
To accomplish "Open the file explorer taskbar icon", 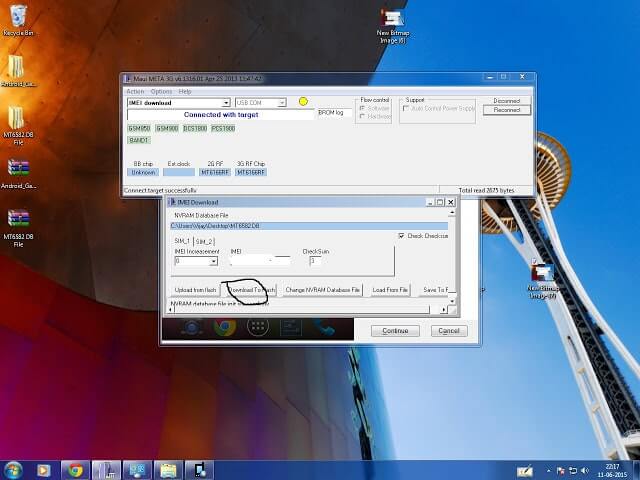I will [168, 471].
